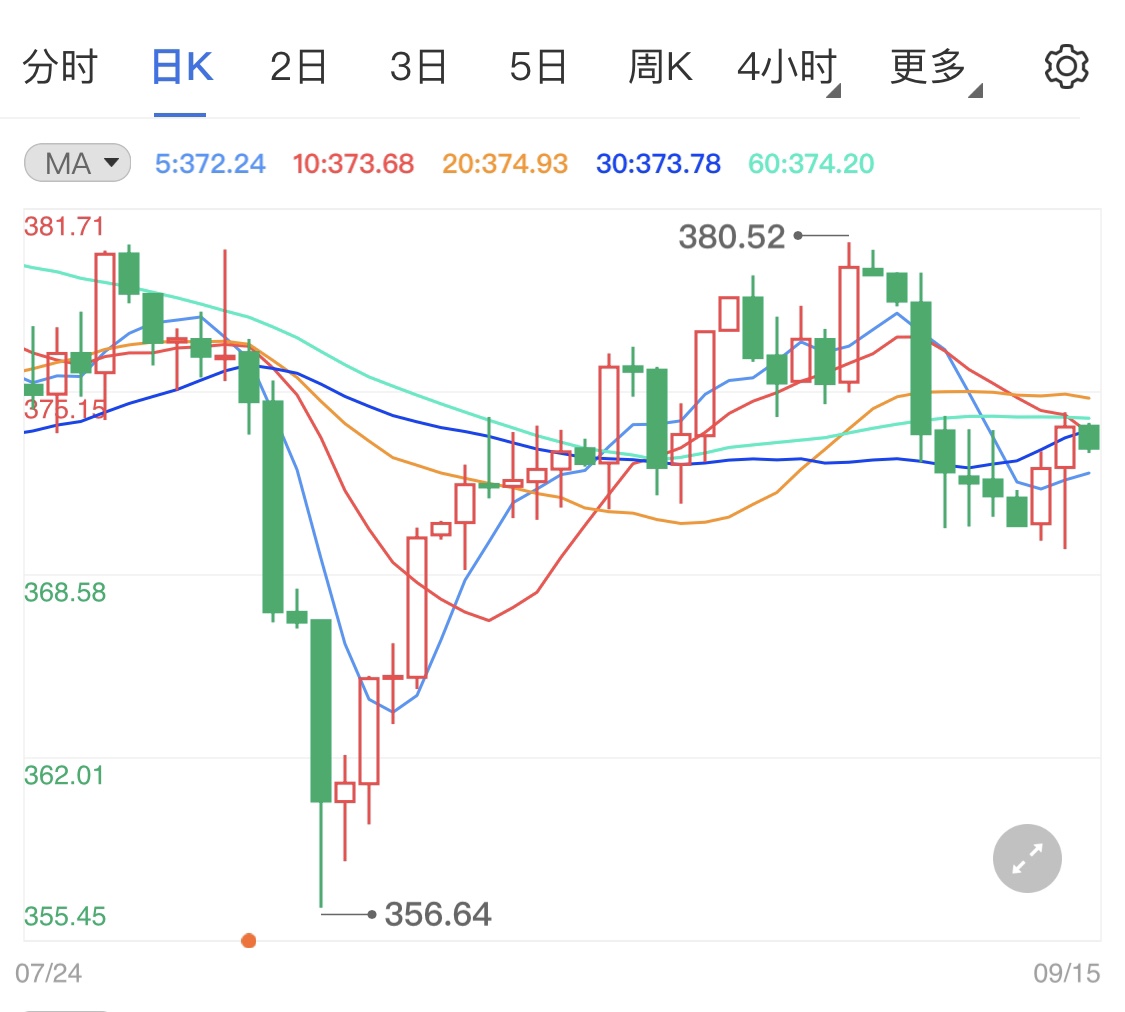1125x1012 pixels.
Task: Select MA30 value 30:373.78
Action: (x=659, y=164)
